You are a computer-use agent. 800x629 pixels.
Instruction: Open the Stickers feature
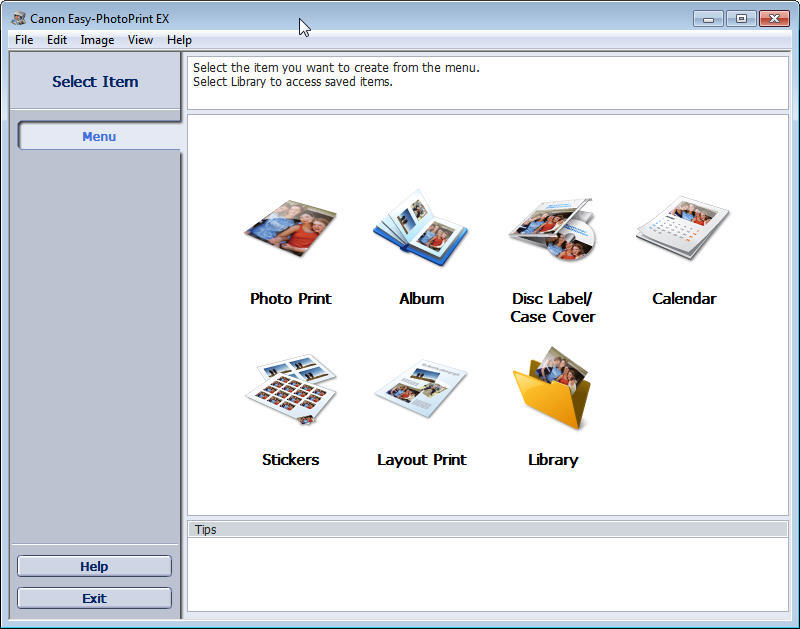tap(290, 390)
